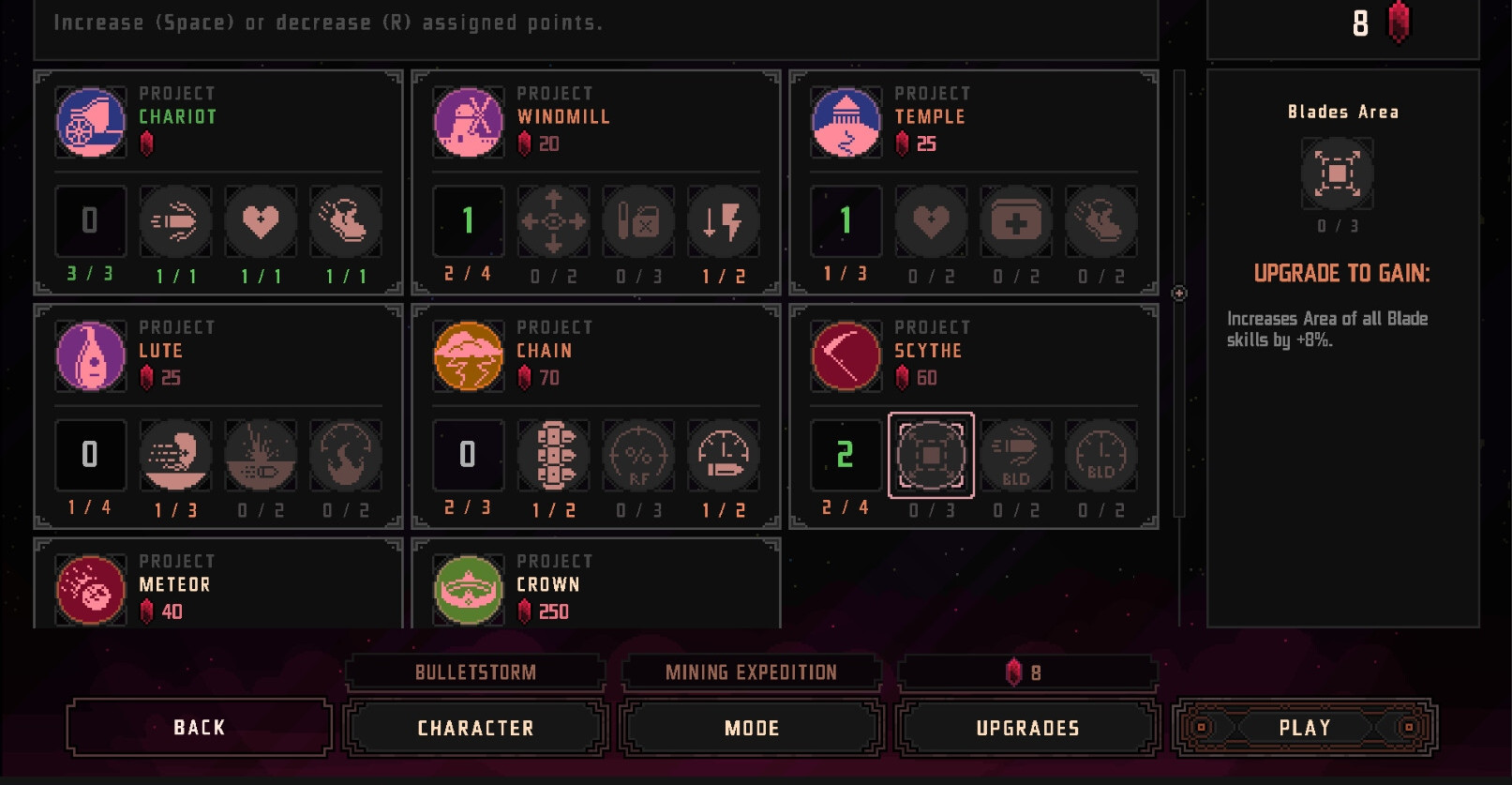This screenshot has width=1512, height=785.
Task: Pick the Project Chain lightning emblem
Action: point(469,356)
